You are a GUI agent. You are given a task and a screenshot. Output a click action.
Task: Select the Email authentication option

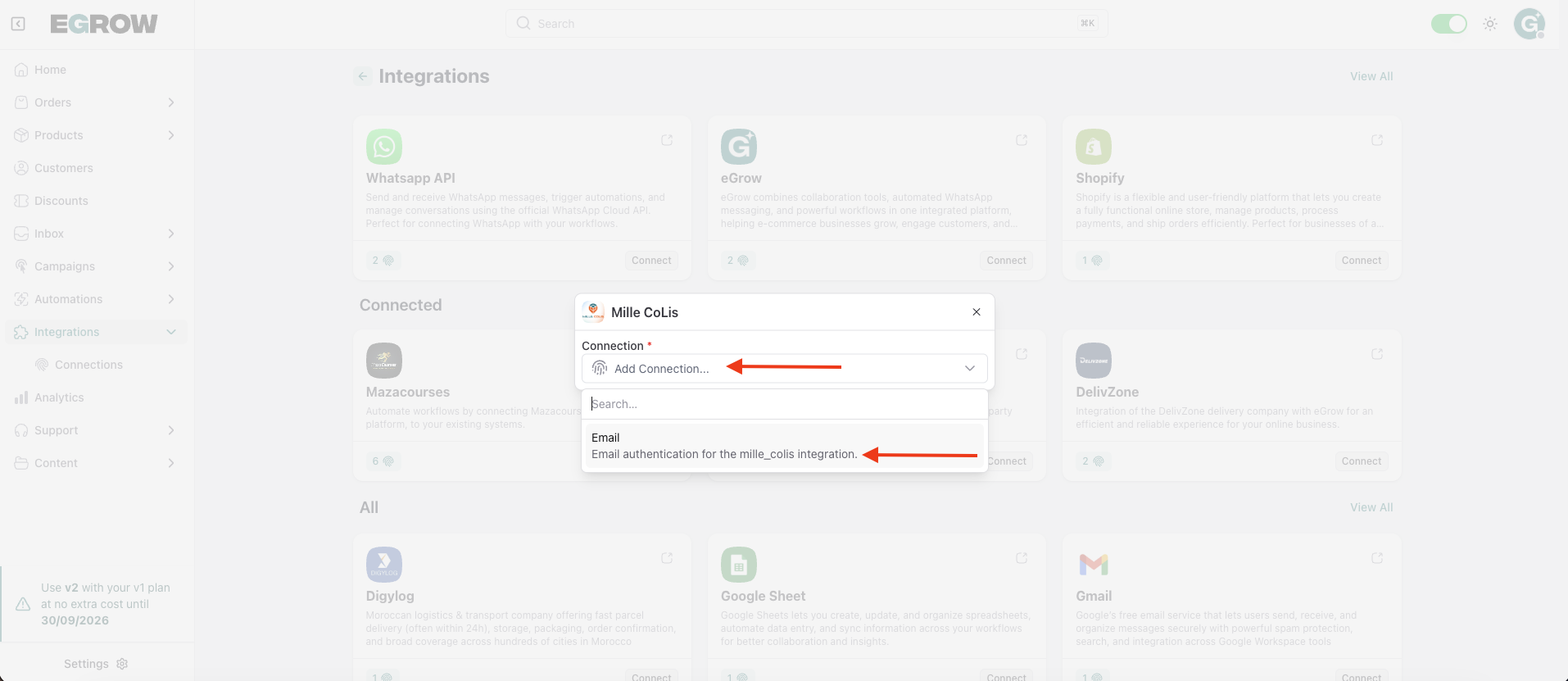pyautogui.click(x=785, y=446)
